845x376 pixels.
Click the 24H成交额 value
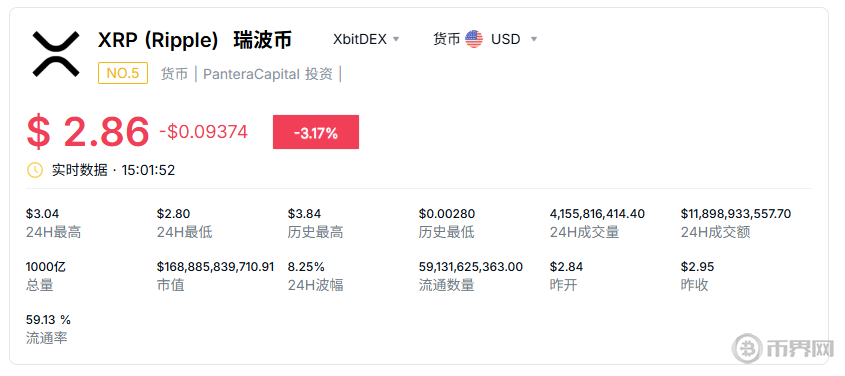736,214
